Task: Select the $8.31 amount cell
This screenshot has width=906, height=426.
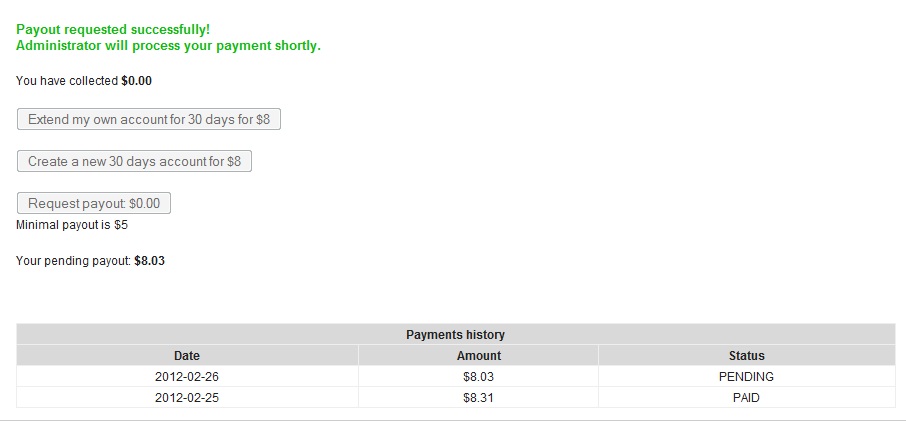Action: [478, 398]
